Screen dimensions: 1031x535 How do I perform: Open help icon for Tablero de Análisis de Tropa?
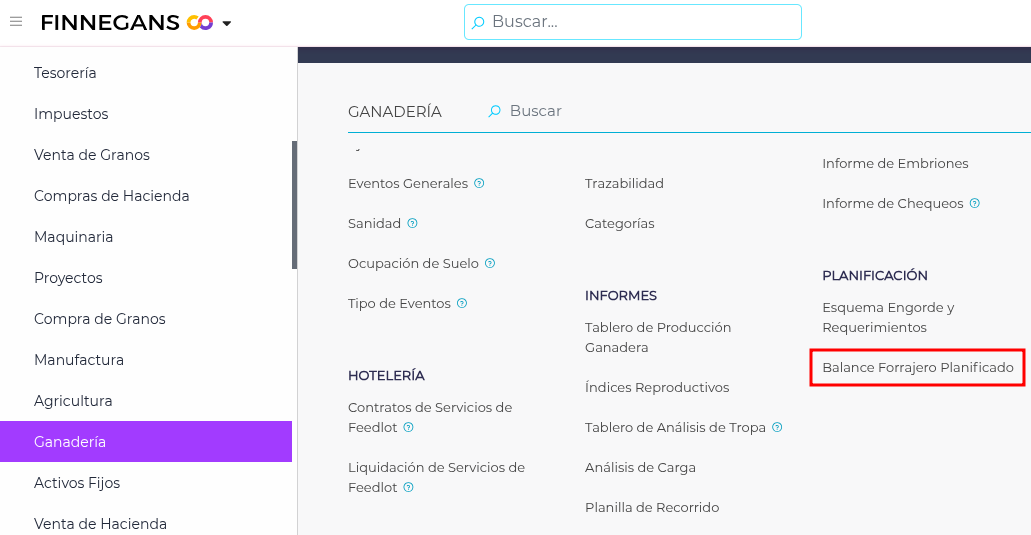coord(777,427)
